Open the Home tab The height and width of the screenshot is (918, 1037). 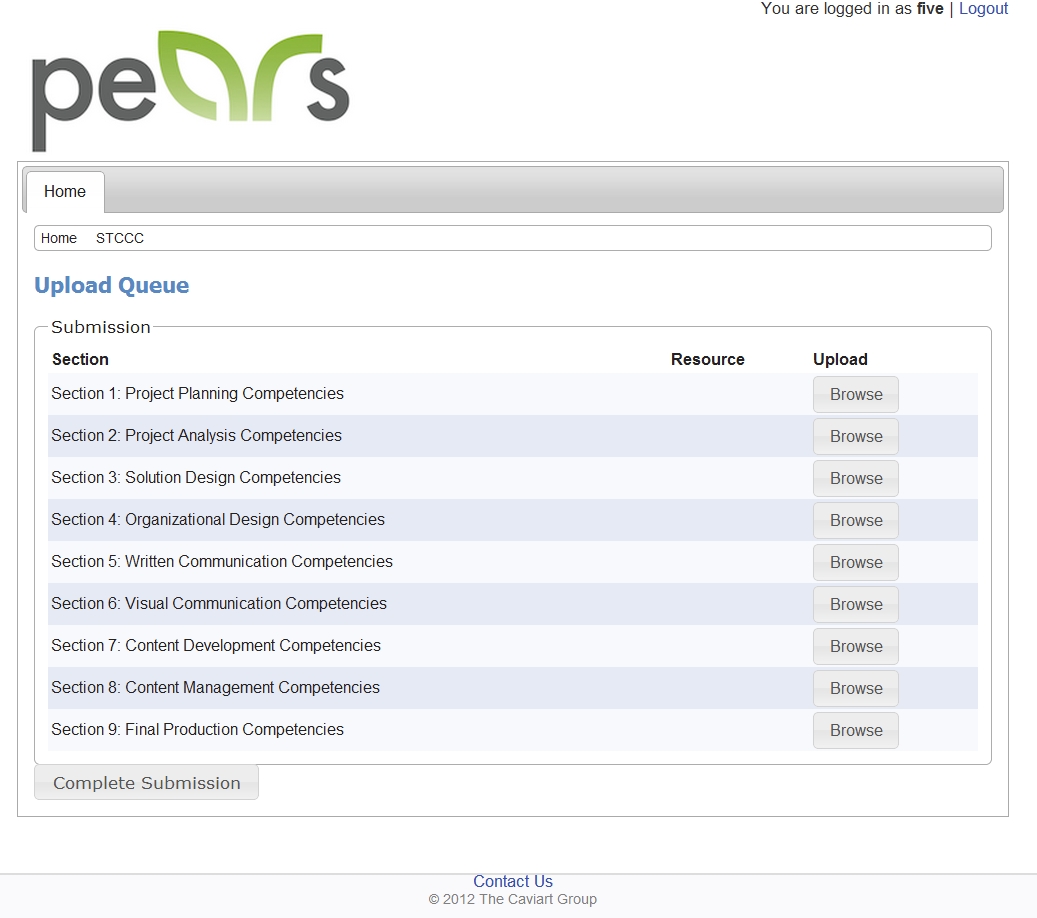pyautogui.click(x=65, y=192)
